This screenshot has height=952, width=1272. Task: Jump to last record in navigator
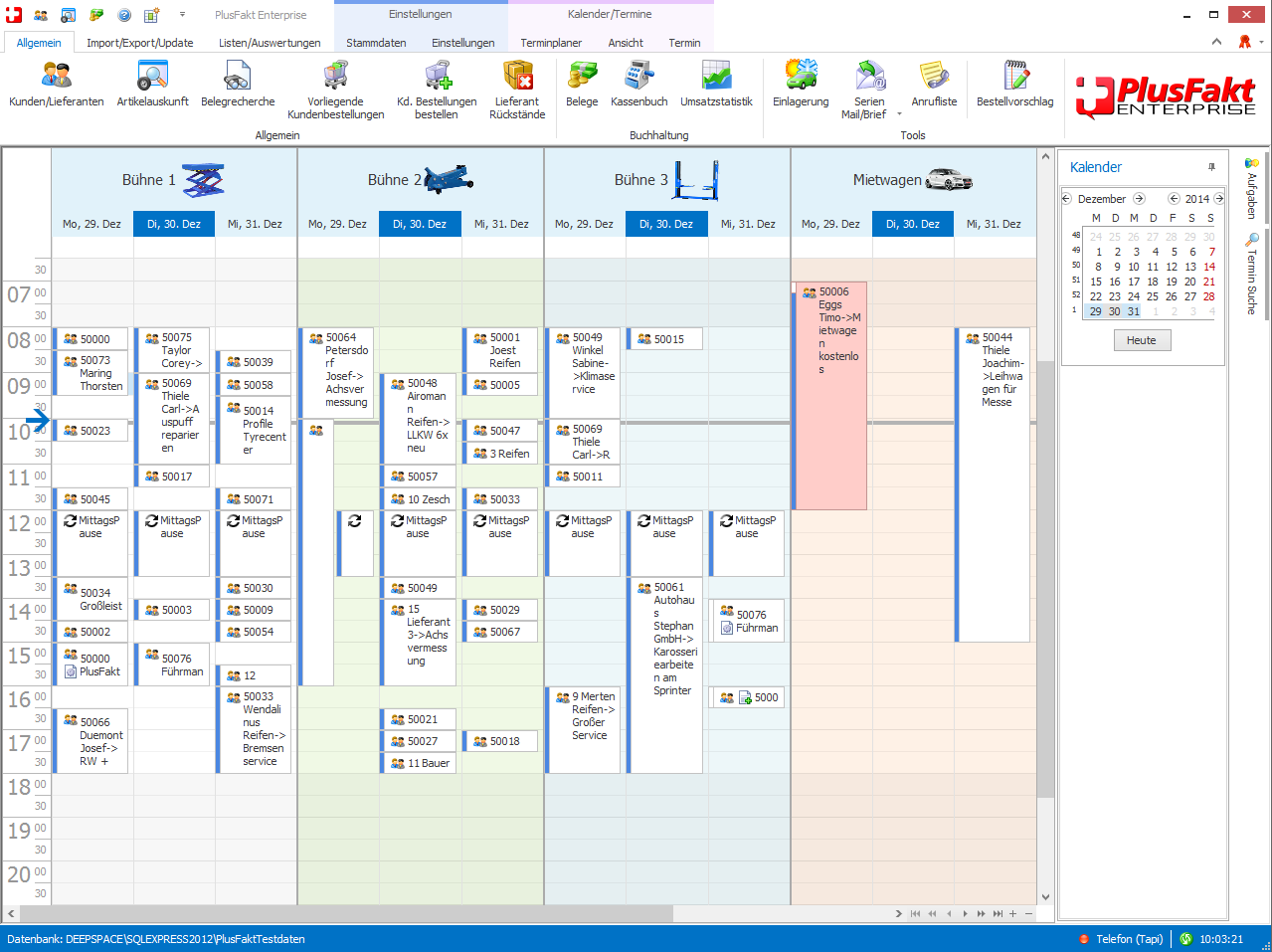998,913
